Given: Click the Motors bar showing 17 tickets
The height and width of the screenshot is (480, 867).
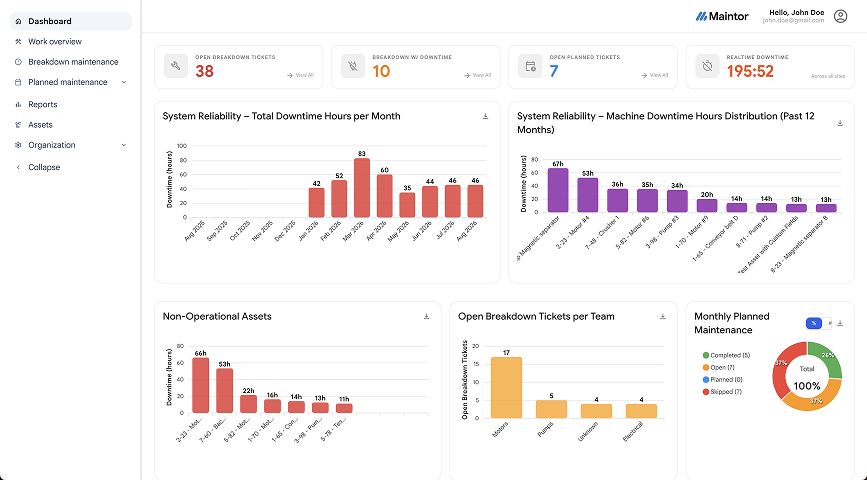Looking at the screenshot, I should 506,388.
